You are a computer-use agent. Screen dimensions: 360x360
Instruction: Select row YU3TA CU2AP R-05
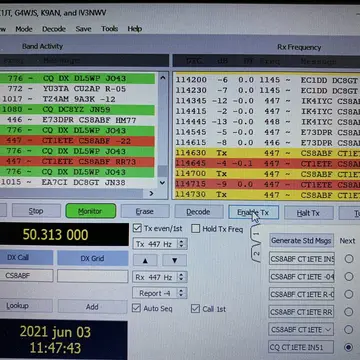[77, 89]
